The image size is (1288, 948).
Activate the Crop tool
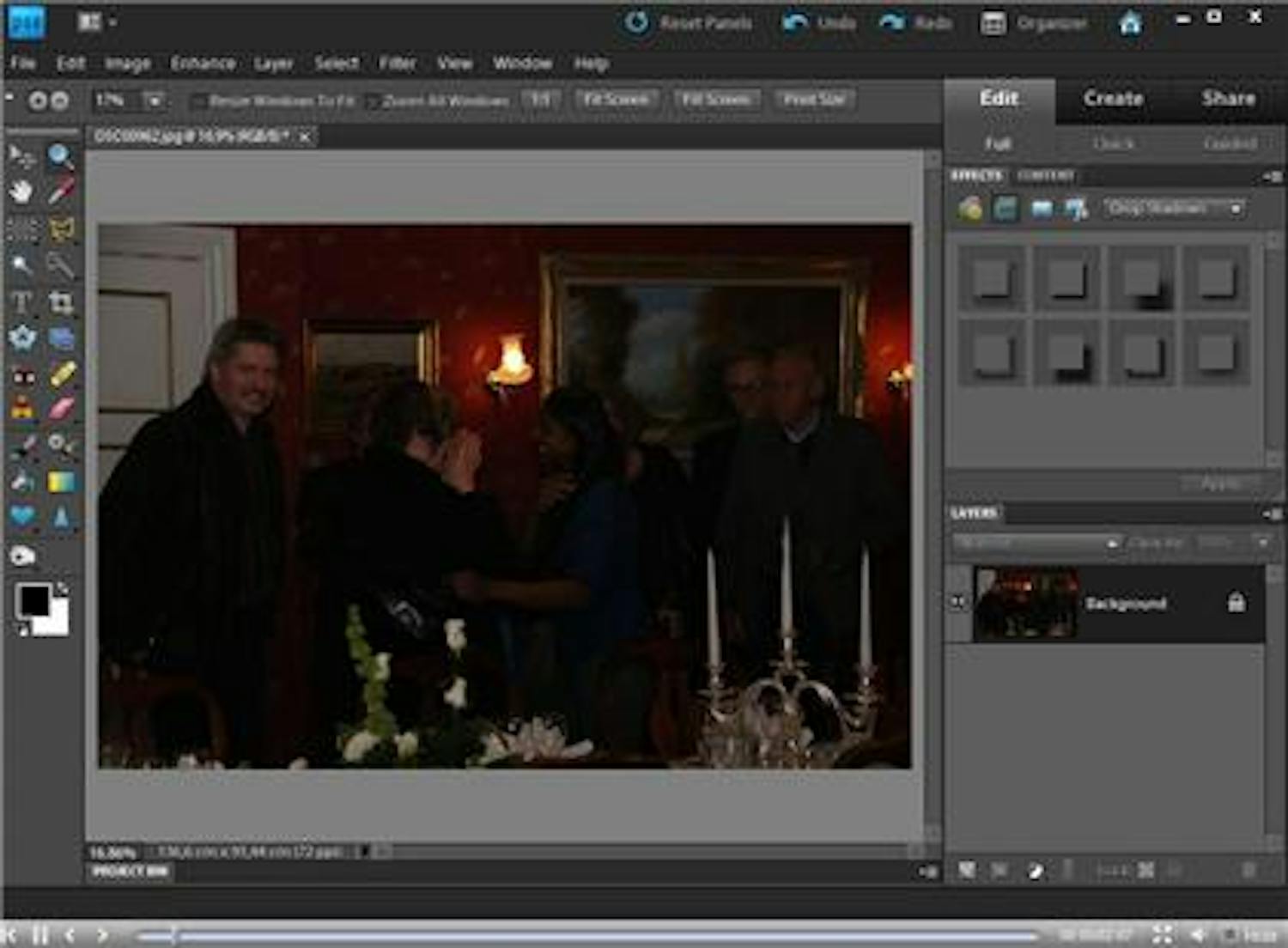60,302
